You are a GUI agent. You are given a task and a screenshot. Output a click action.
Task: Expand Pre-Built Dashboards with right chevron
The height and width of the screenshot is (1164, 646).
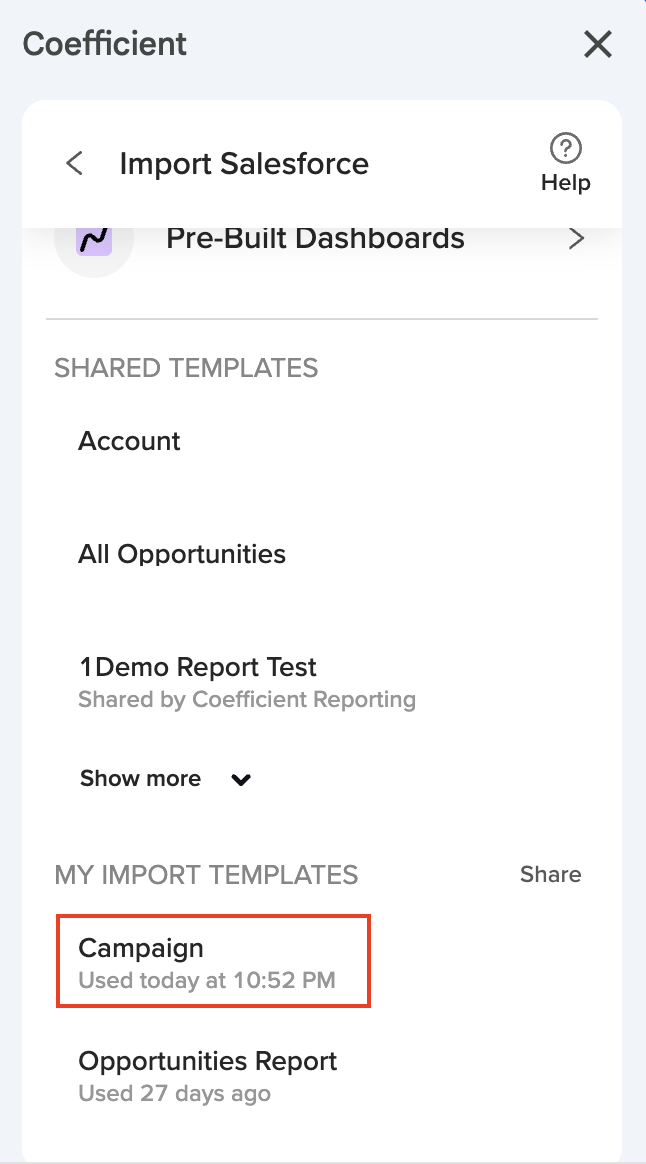point(576,239)
